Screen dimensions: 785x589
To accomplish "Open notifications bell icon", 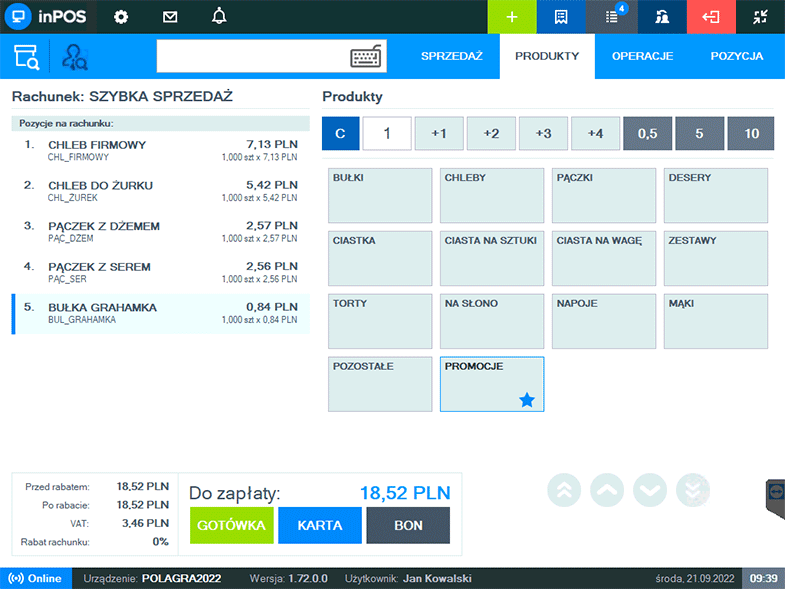I will click(x=219, y=17).
